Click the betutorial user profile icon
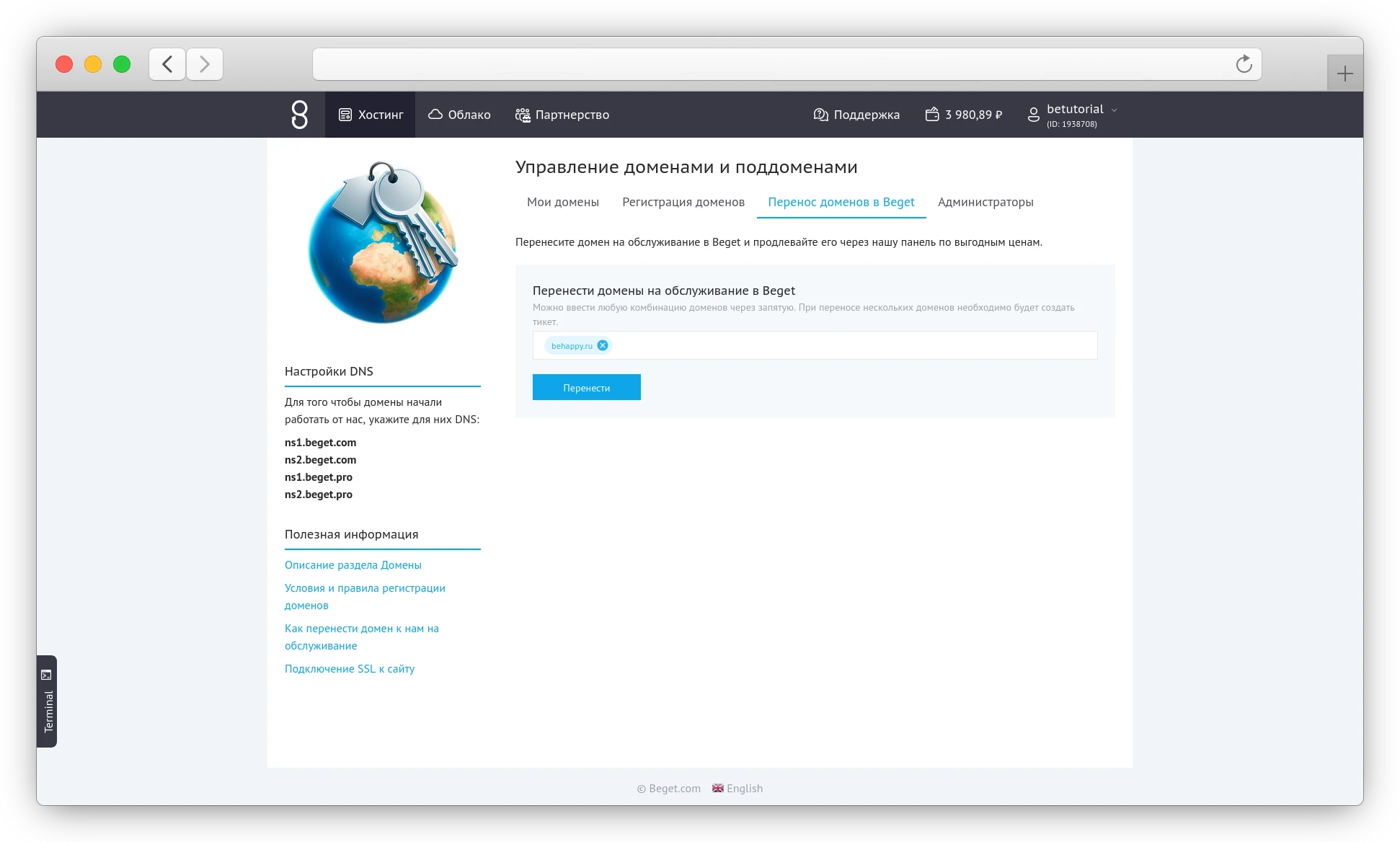This screenshot has width=1400, height=842. [1032, 114]
